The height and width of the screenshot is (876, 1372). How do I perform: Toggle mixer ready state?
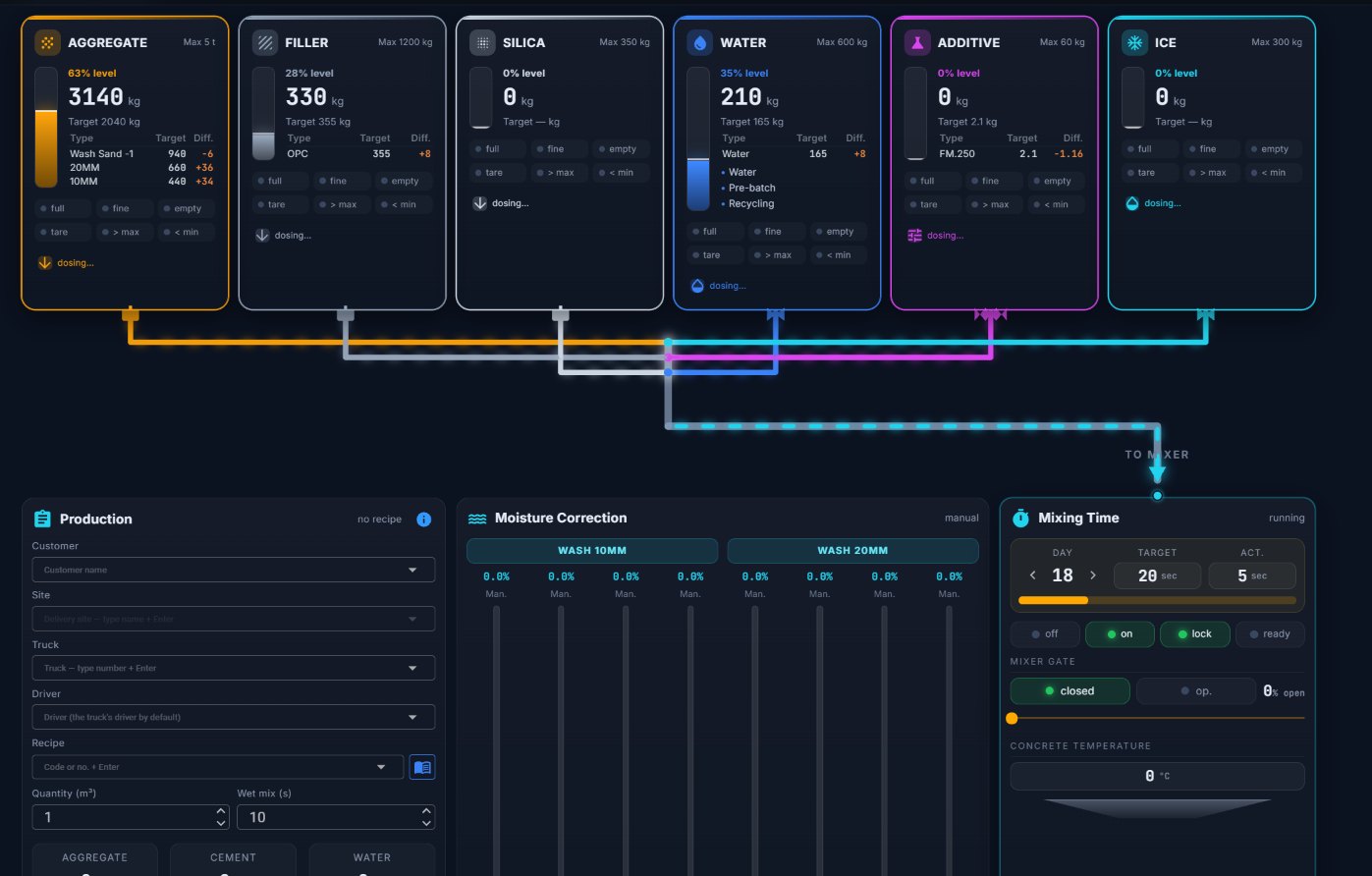click(x=1270, y=633)
